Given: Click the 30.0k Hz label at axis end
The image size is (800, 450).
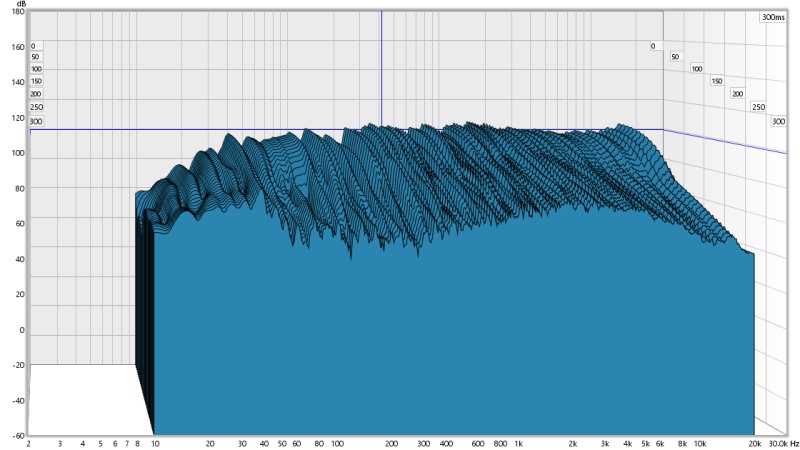Looking at the screenshot, I should pos(783,442).
